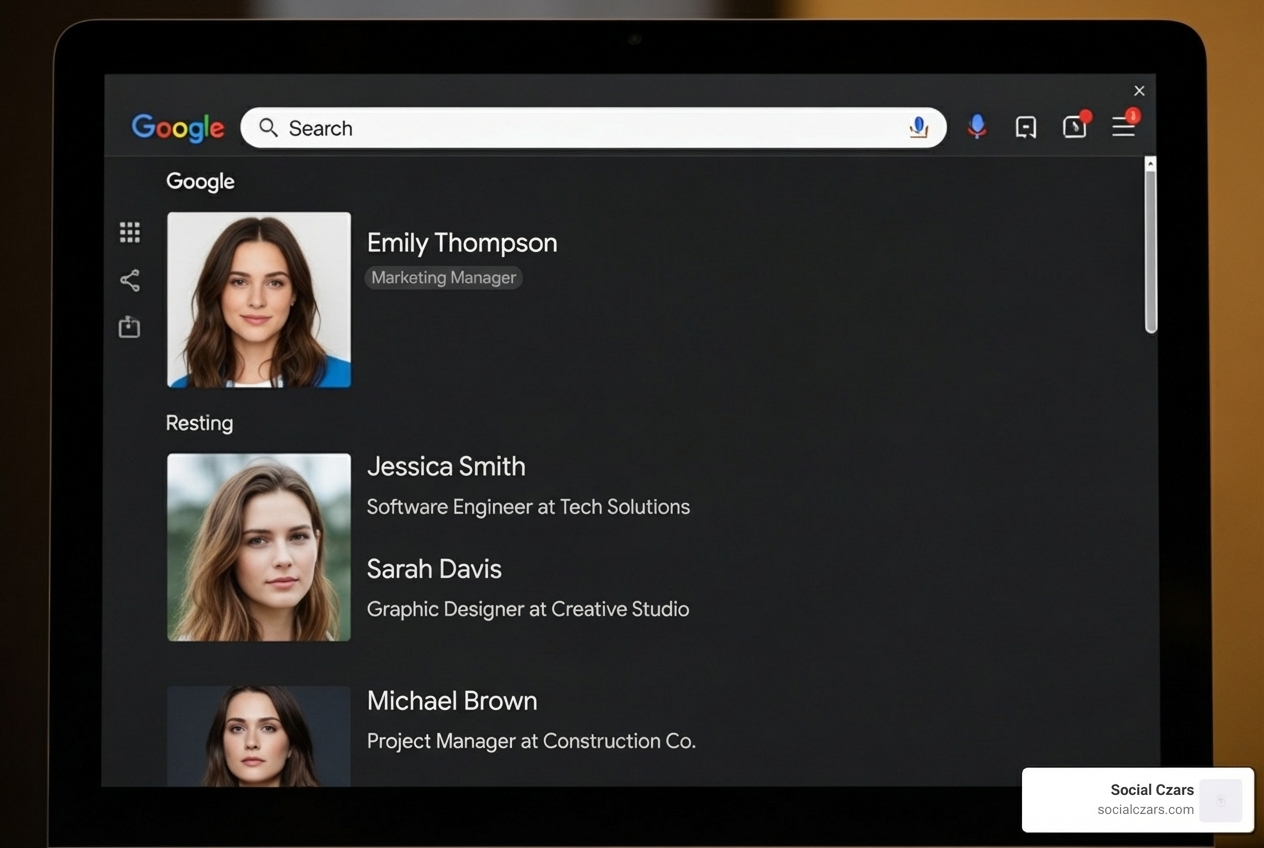Click the 'Resting' section heading
This screenshot has height=848, width=1264.
pyautogui.click(x=199, y=423)
